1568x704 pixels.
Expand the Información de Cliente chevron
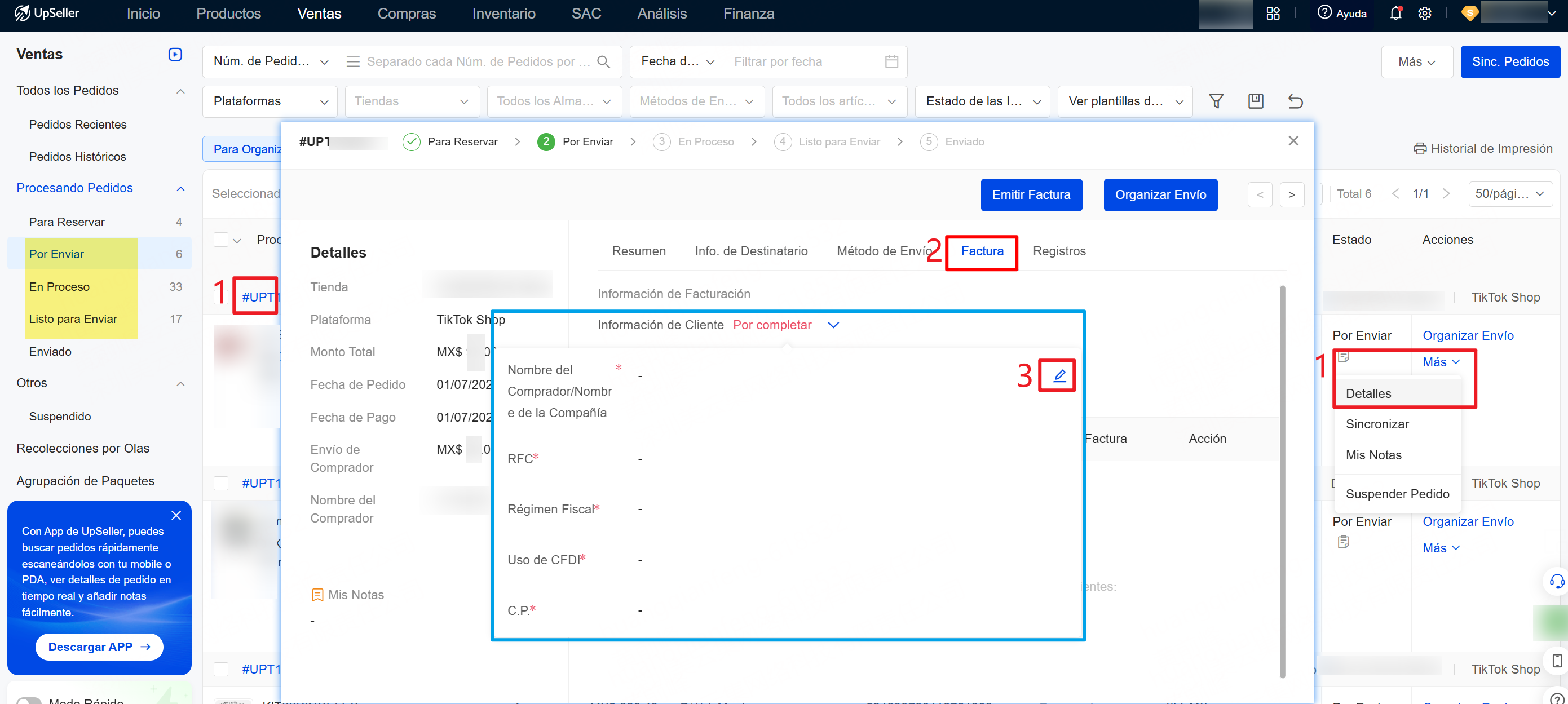(833, 325)
